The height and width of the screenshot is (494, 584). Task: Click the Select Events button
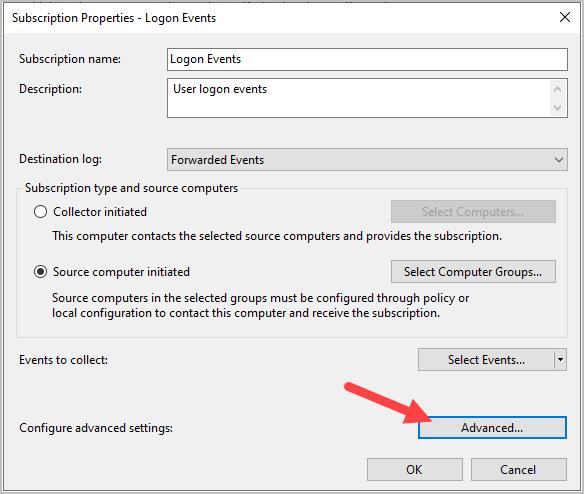coord(486,360)
